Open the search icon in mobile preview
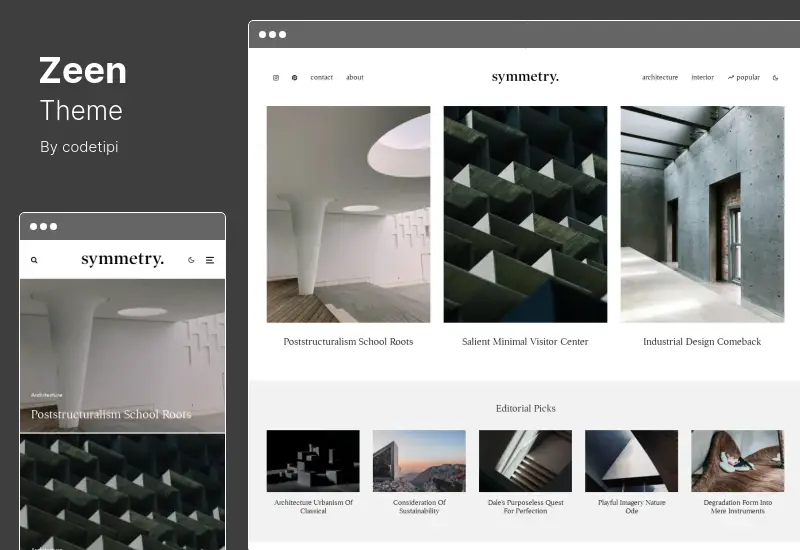The image size is (800, 550). tap(34, 260)
